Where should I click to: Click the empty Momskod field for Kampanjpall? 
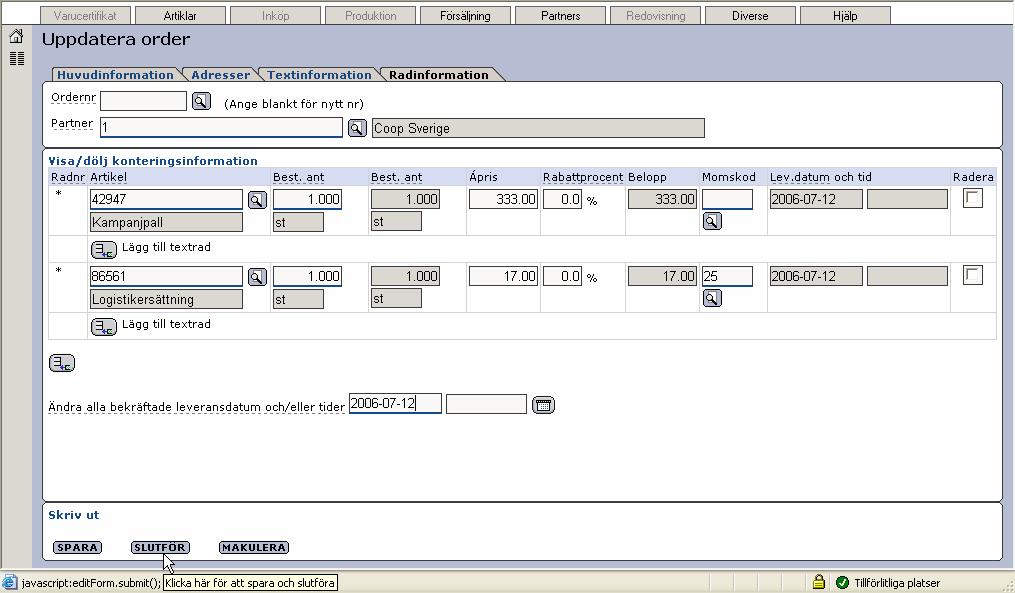click(x=728, y=199)
